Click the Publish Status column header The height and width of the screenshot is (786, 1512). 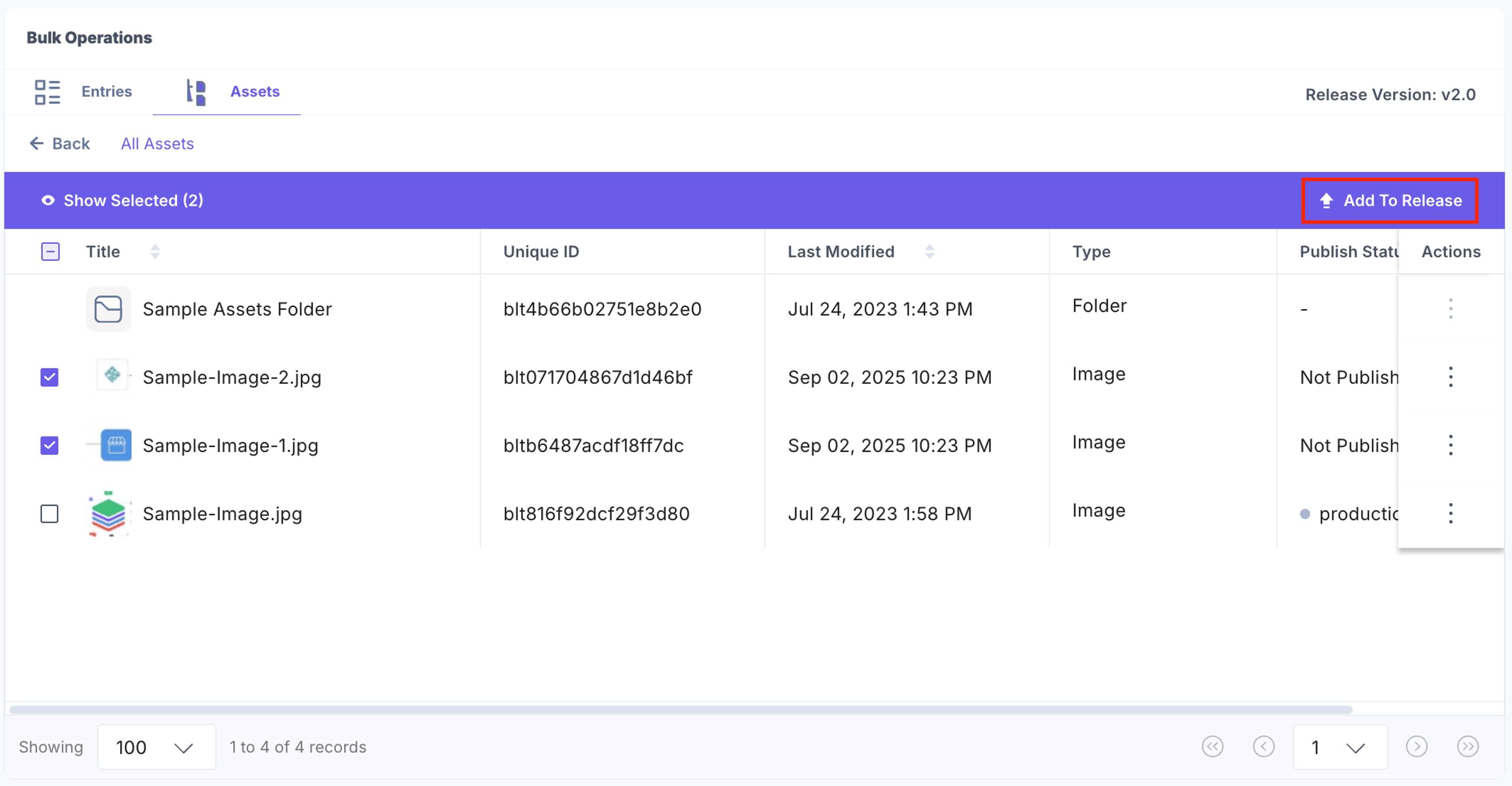click(1349, 252)
